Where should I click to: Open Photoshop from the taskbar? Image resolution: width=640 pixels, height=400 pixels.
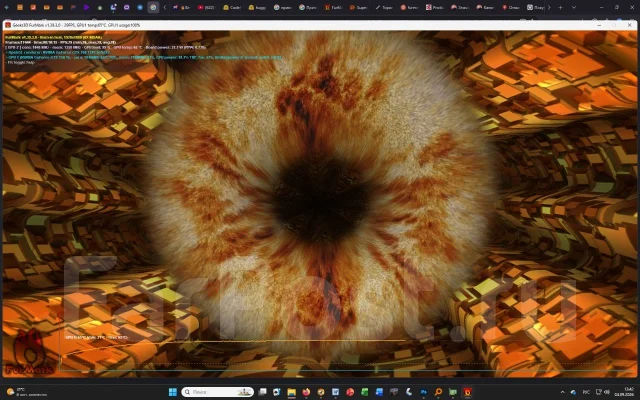pos(424,392)
